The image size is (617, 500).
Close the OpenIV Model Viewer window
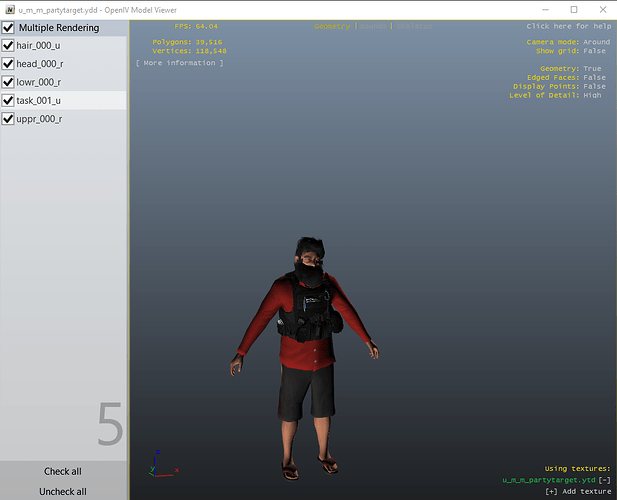coord(602,9)
